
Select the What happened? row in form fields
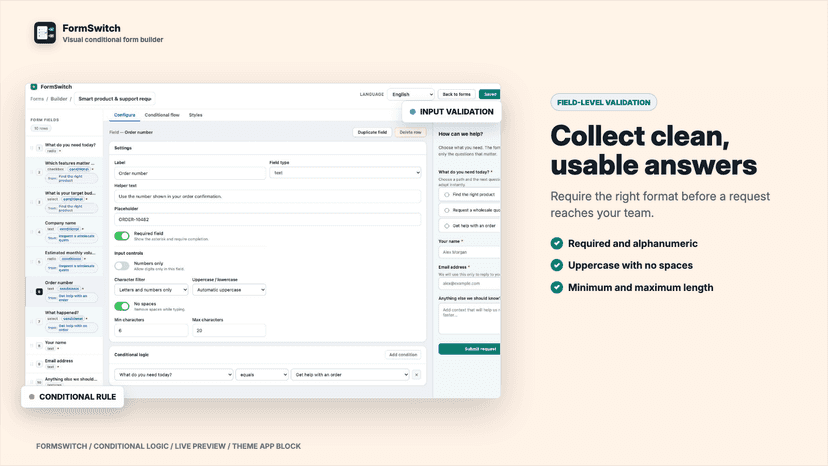64,321
